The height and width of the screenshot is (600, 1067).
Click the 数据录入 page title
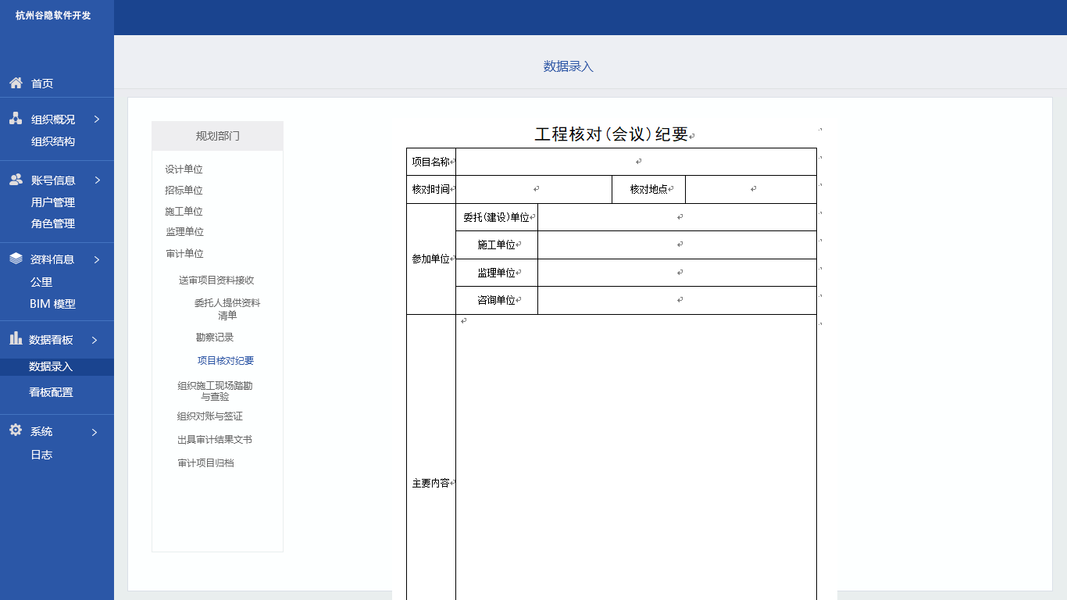tap(568, 66)
